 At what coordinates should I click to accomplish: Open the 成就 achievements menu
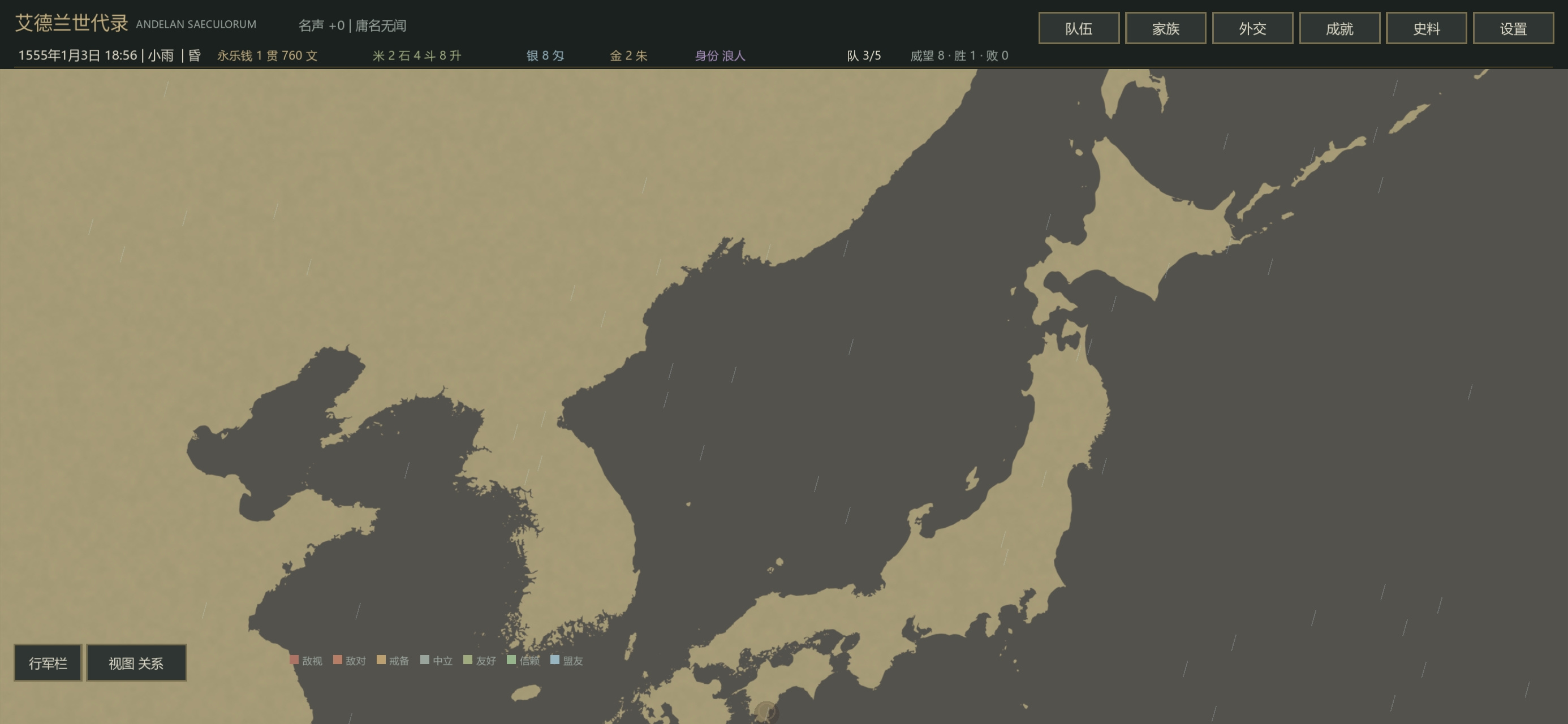1339,28
